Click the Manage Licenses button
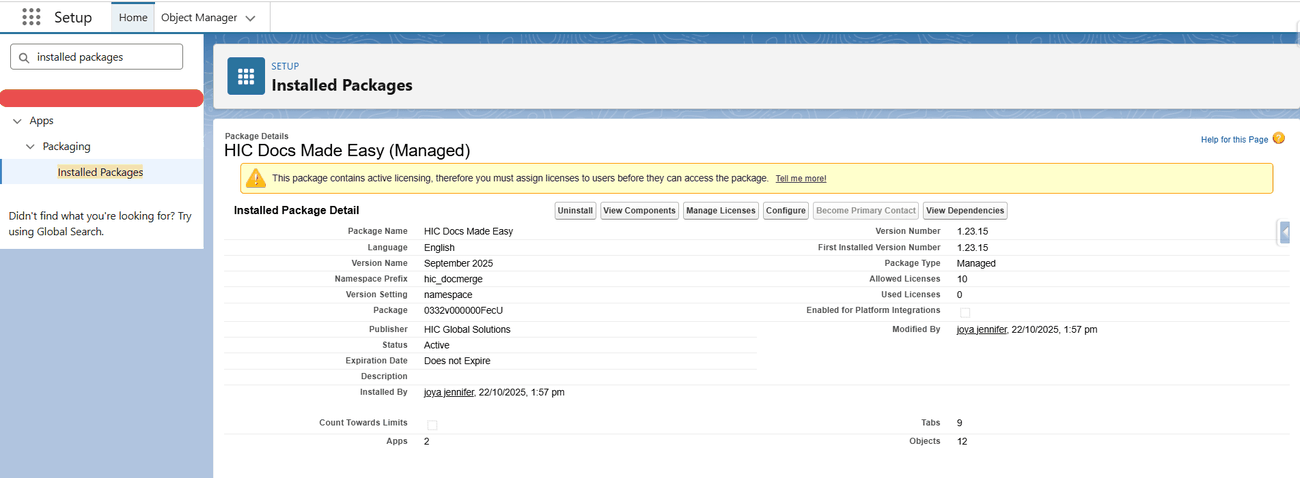1300x478 pixels. point(721,211)
